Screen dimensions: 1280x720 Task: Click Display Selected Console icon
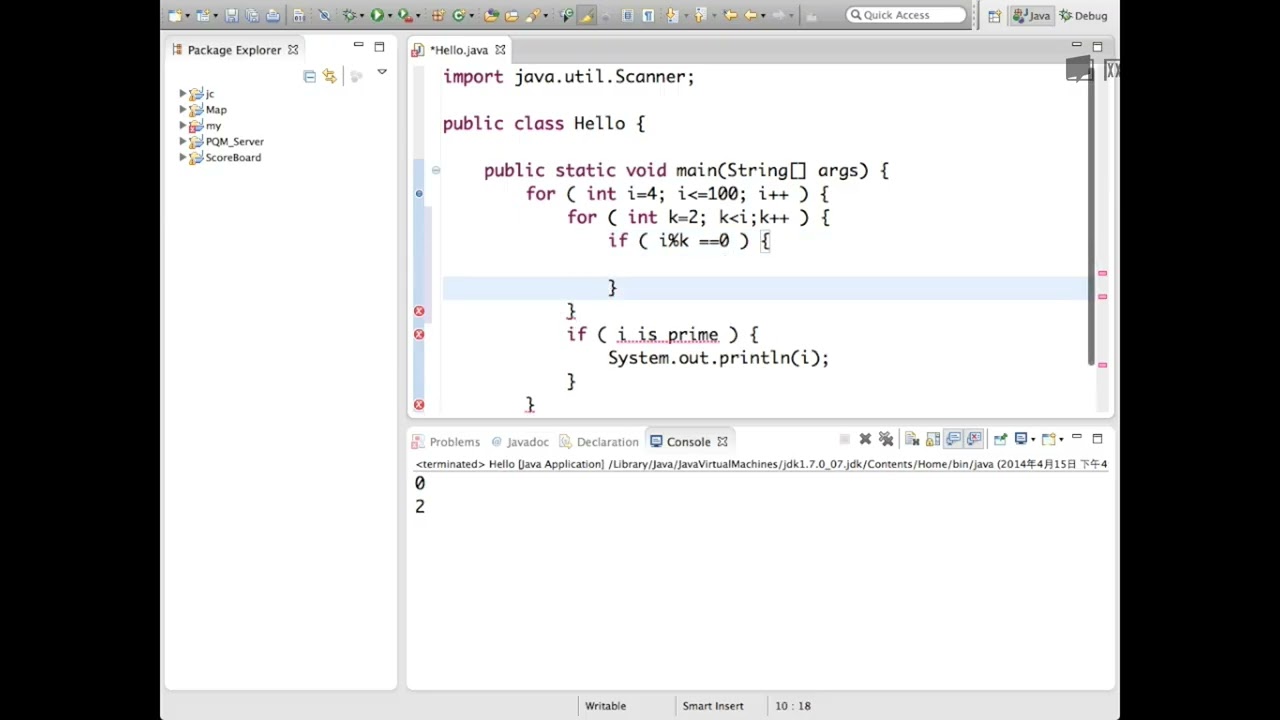coord(1021,439)
